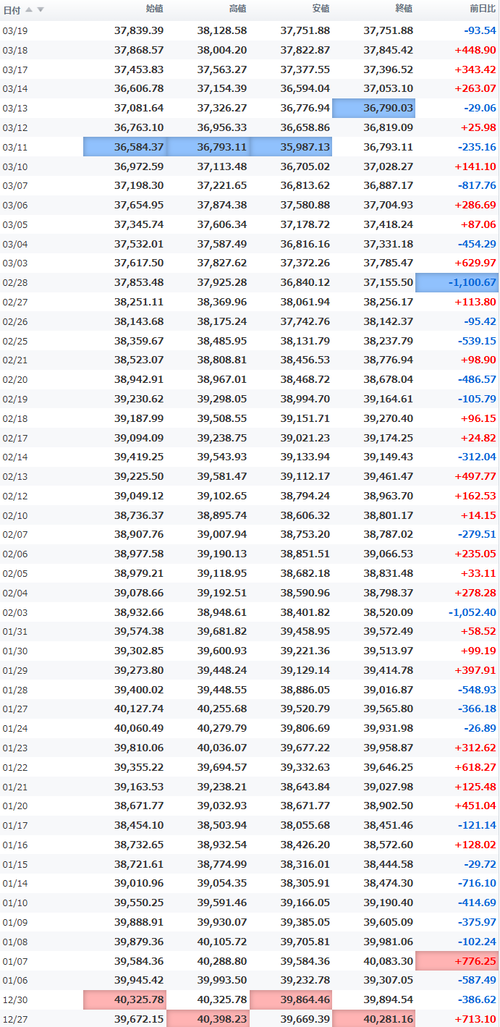Select the 02/10 closing value 38,801.17

point(389,515)
